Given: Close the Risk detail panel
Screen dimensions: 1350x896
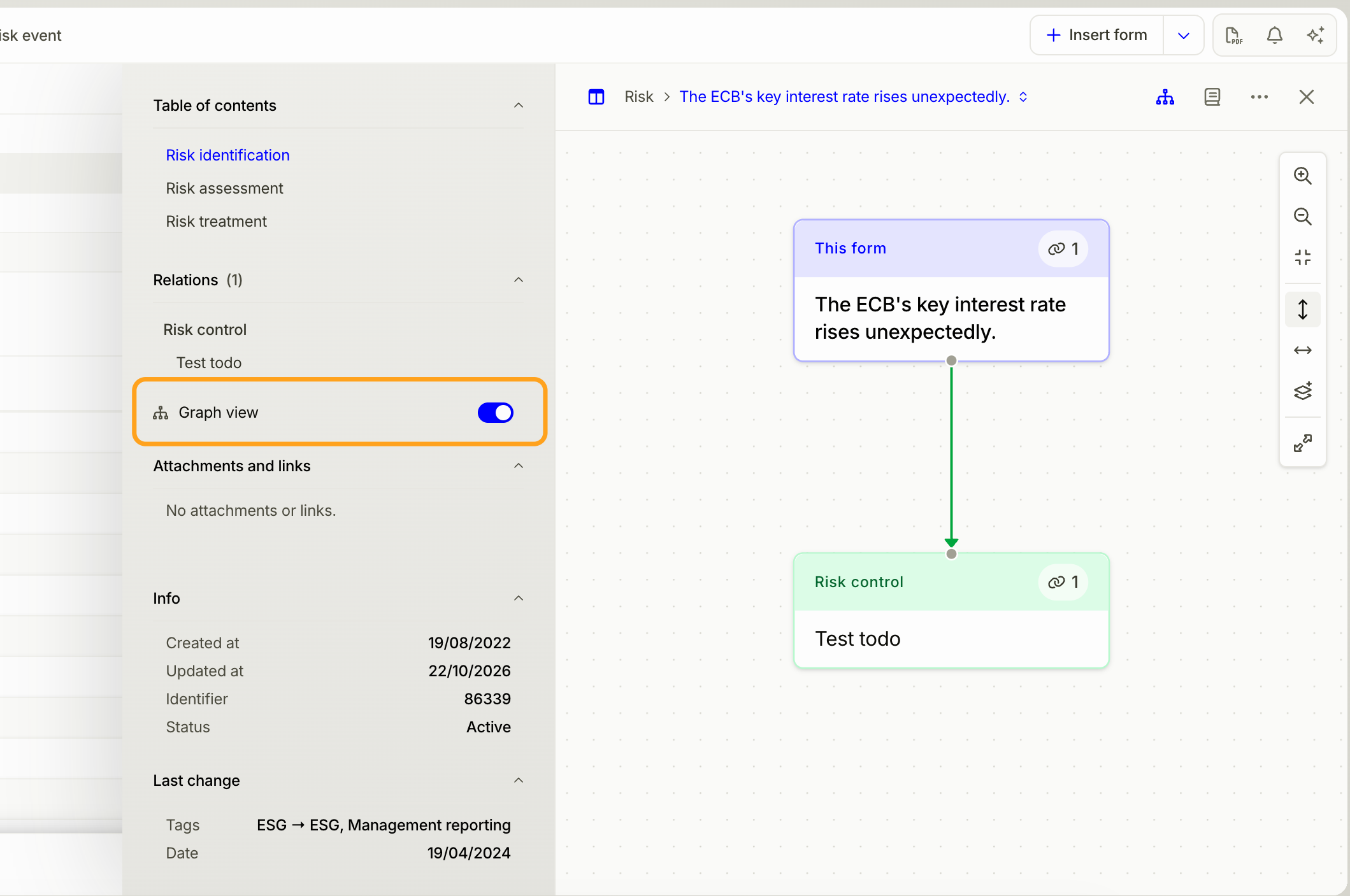Looking at the screenshot, I should pyautogui.click(x=1306, y=97).
